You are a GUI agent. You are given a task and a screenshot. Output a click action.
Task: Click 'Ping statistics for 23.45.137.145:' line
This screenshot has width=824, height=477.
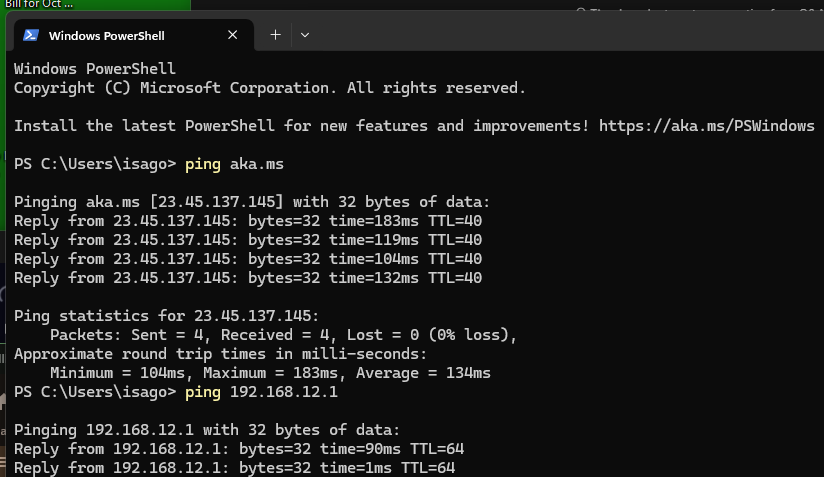tap(166, 316)
